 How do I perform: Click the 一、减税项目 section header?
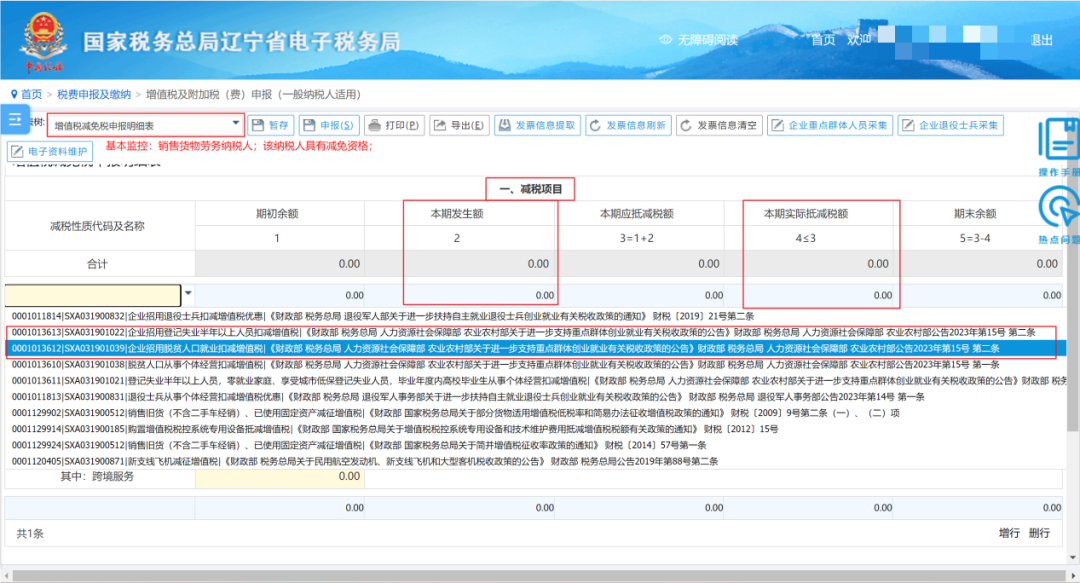(530, 189)
